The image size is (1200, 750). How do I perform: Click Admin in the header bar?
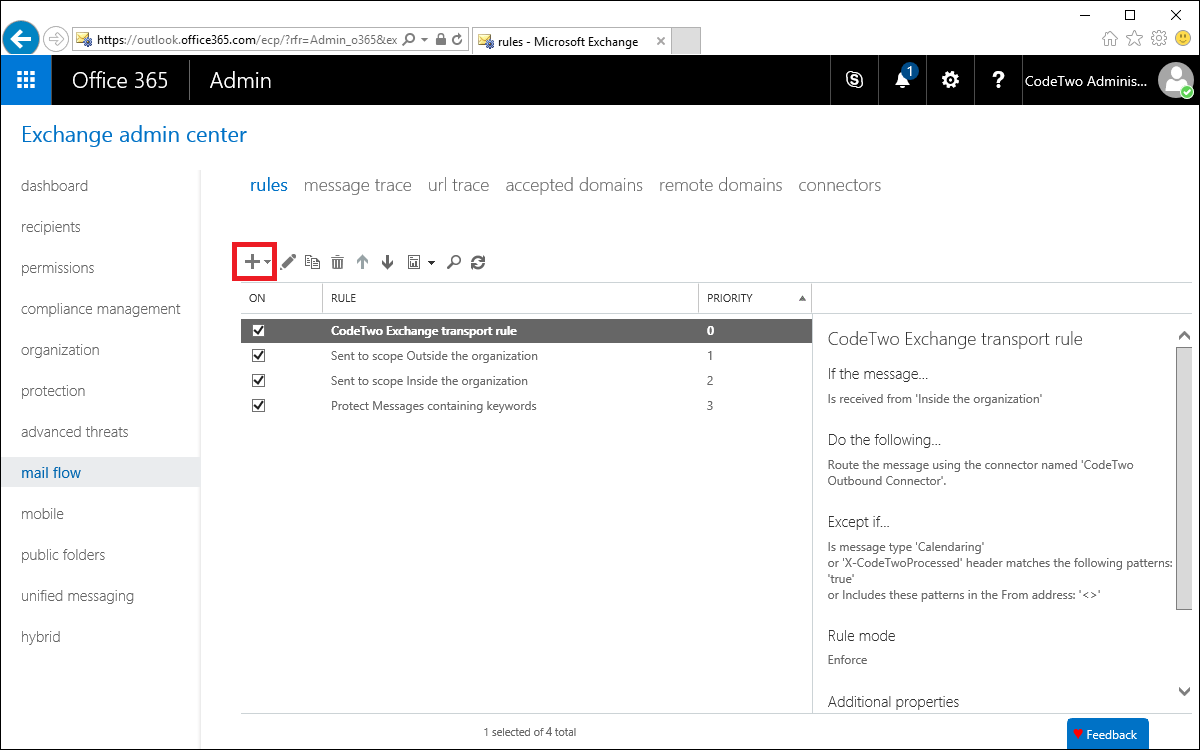(x=240, y=80)
